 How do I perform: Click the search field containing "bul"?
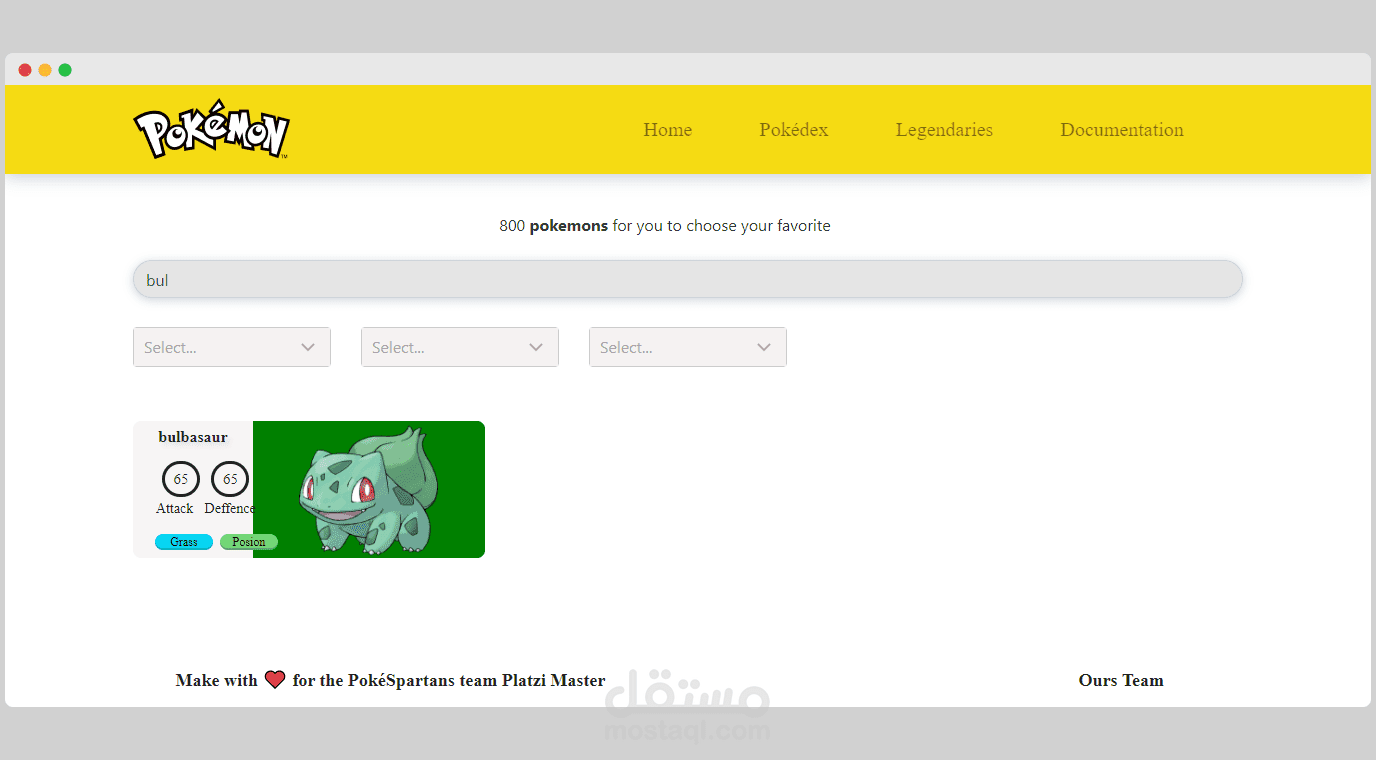688,279
